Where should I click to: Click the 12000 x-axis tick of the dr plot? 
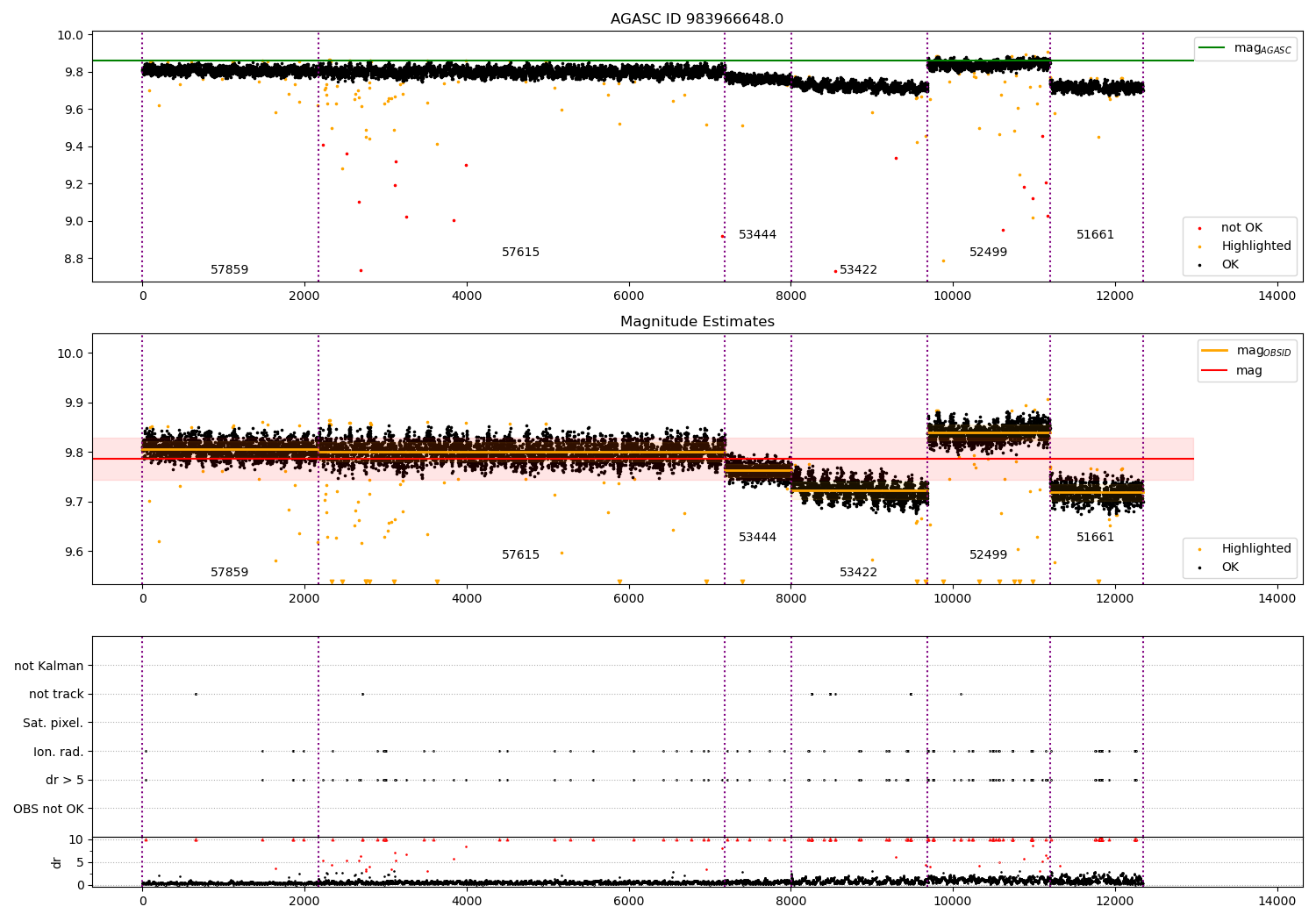tap(1114, 902)
